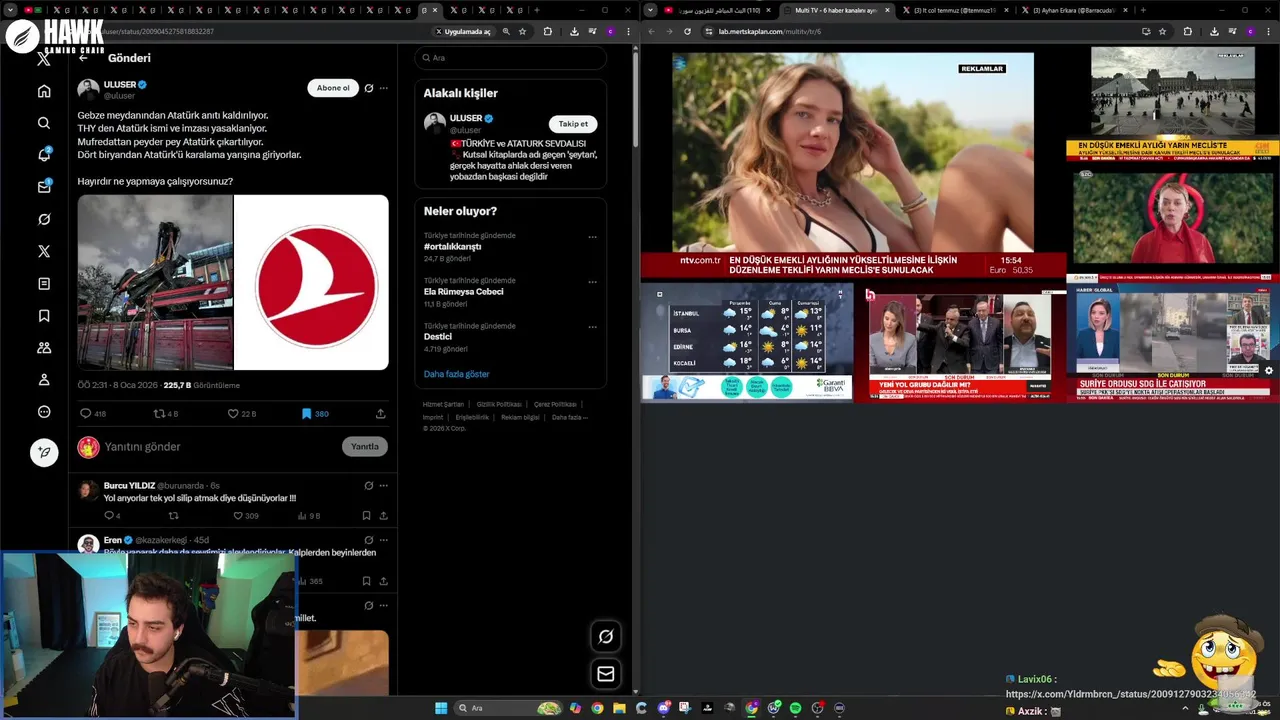Viewport: 1280px width, 720px height.
Task: Open the Grok icon in X sidebar
Action: tap(44, 219)
